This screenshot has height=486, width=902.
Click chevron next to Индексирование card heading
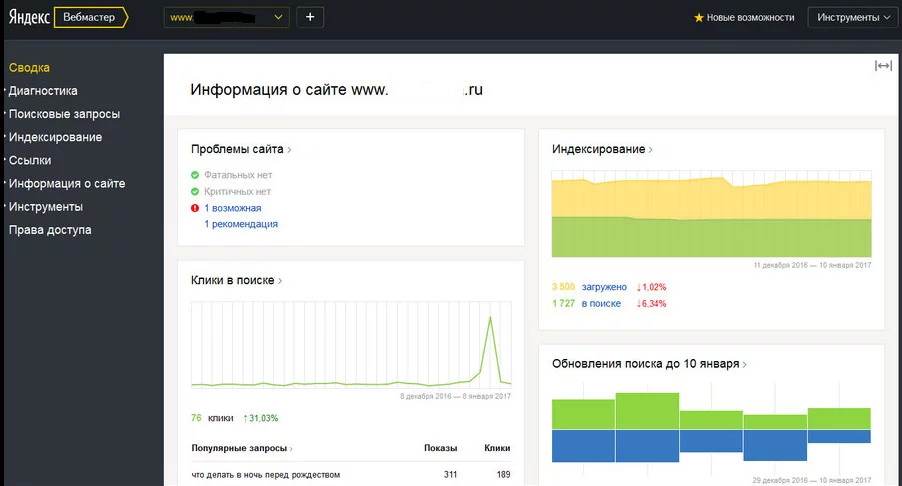click(651, 150)
